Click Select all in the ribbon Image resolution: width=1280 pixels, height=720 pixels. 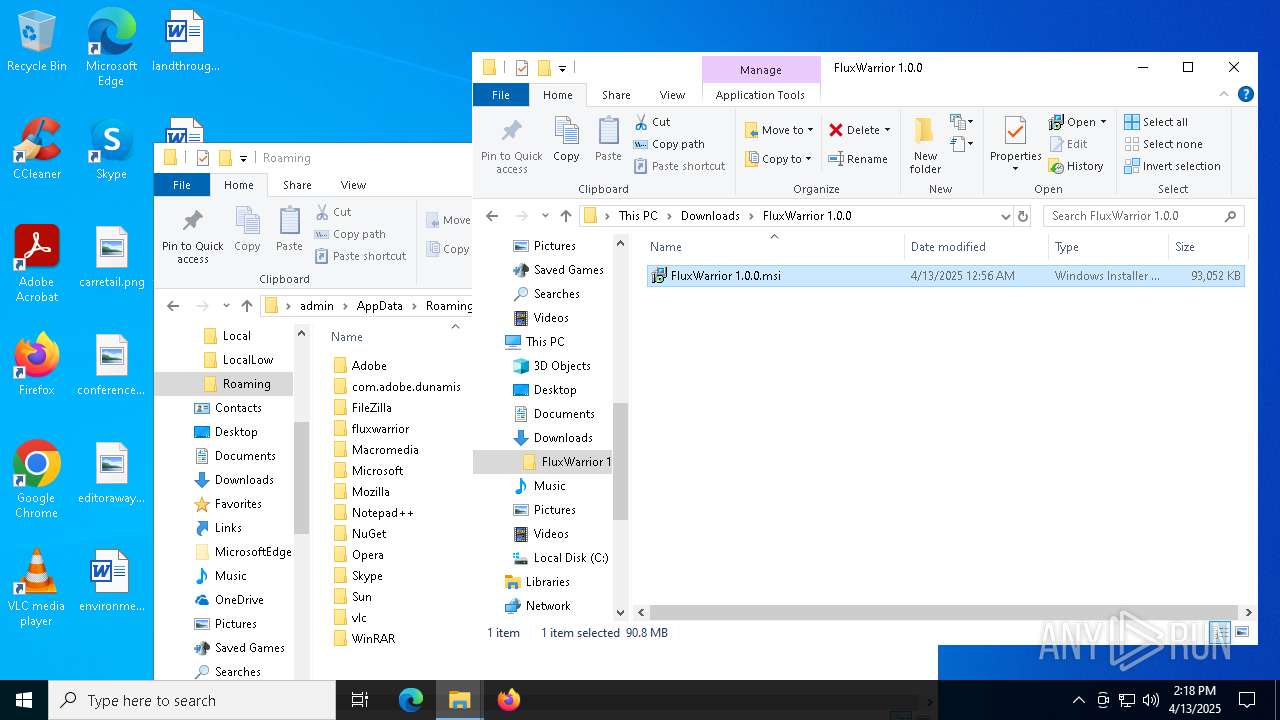click(x=1156, y=122)
